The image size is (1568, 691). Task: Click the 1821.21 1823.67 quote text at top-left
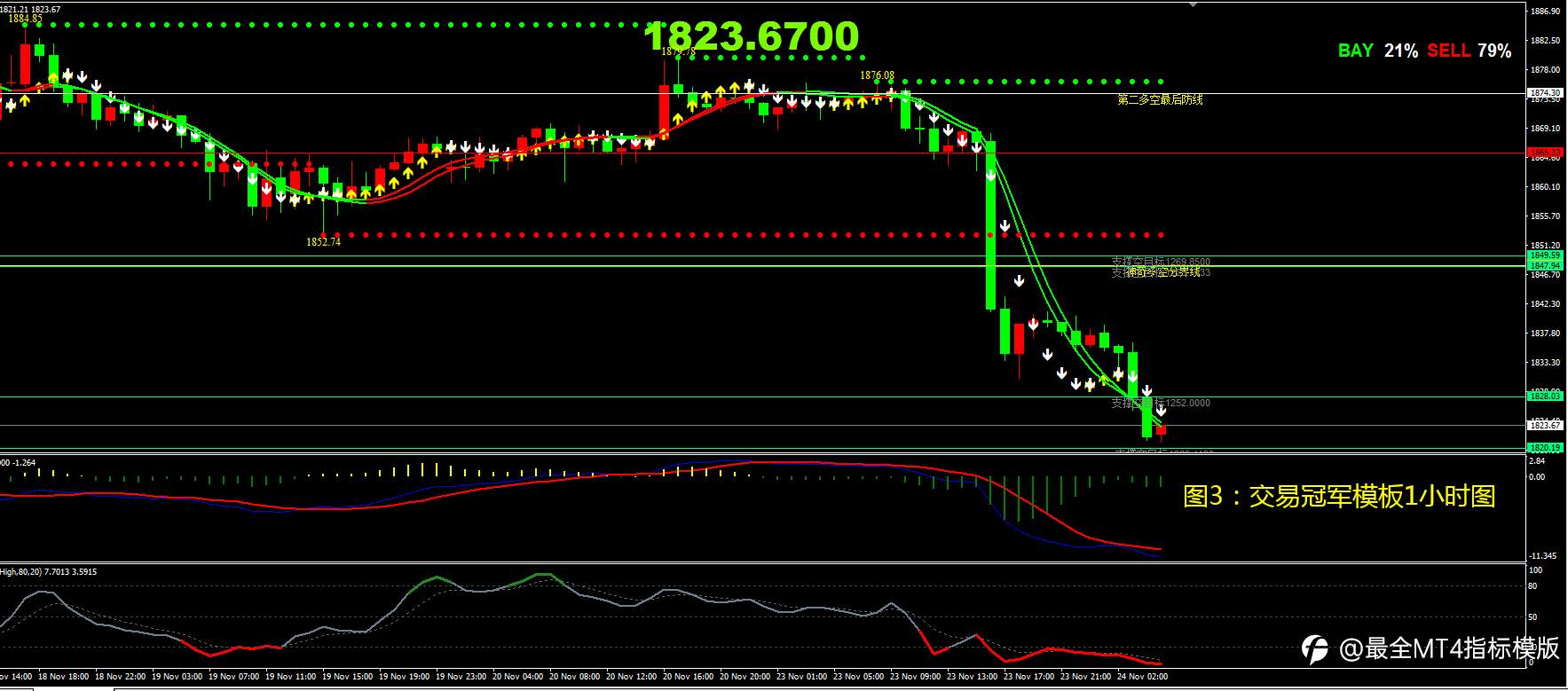(x=31, y=9)
